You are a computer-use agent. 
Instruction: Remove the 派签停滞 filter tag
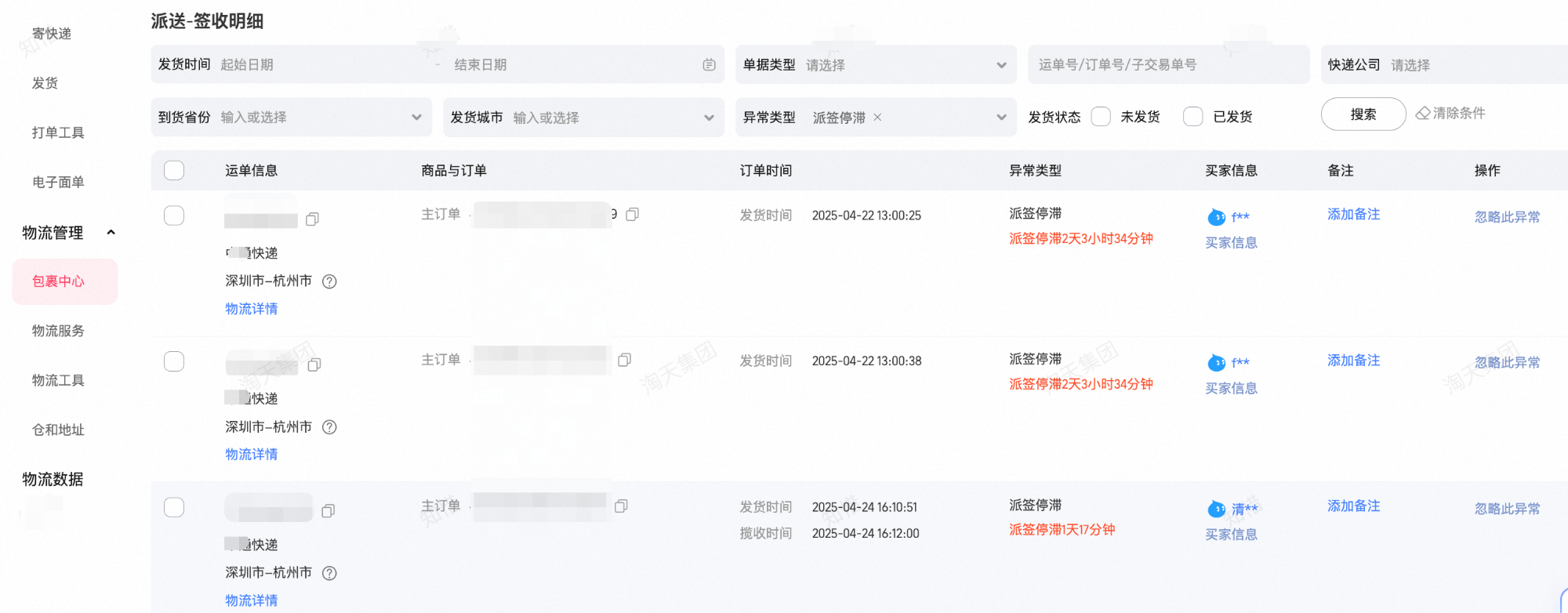tap(878, 117)
